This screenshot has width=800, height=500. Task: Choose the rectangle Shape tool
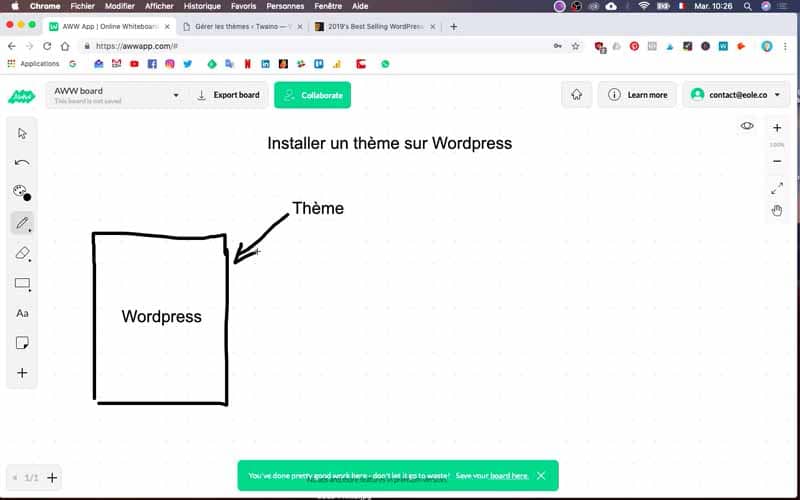pyautogui.click(x=22, y=283)
